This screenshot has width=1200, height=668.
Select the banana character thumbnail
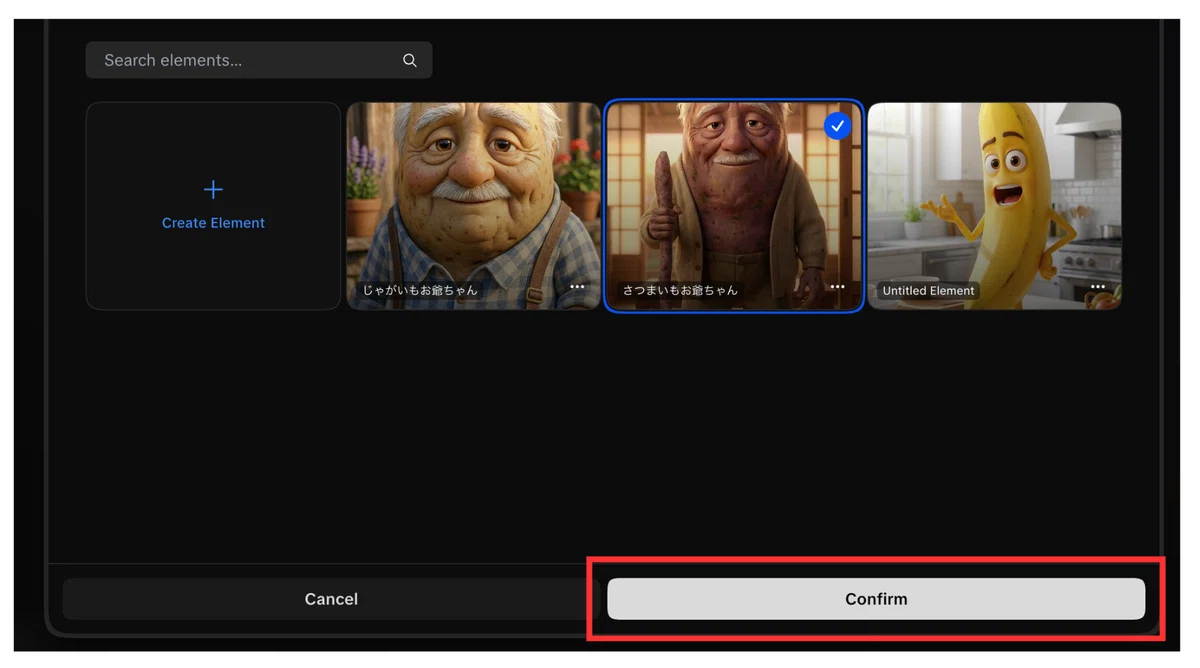[994, 206]
